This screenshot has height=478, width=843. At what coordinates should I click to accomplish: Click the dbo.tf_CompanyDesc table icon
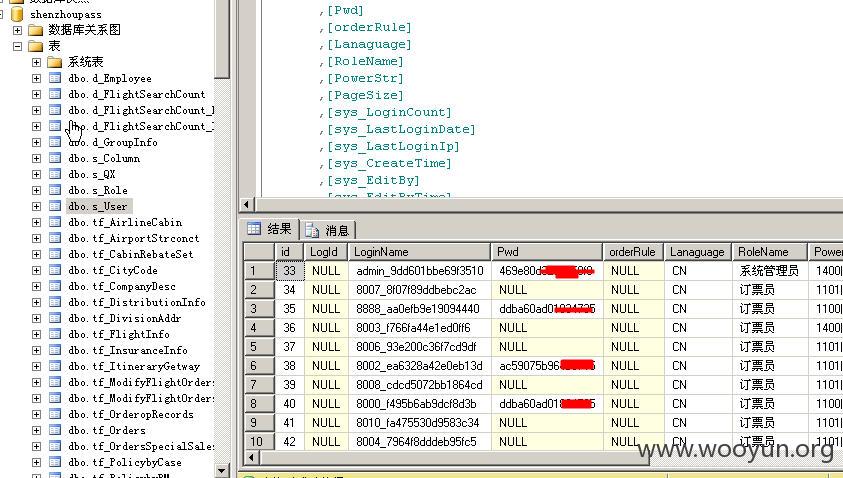(55, 287)
